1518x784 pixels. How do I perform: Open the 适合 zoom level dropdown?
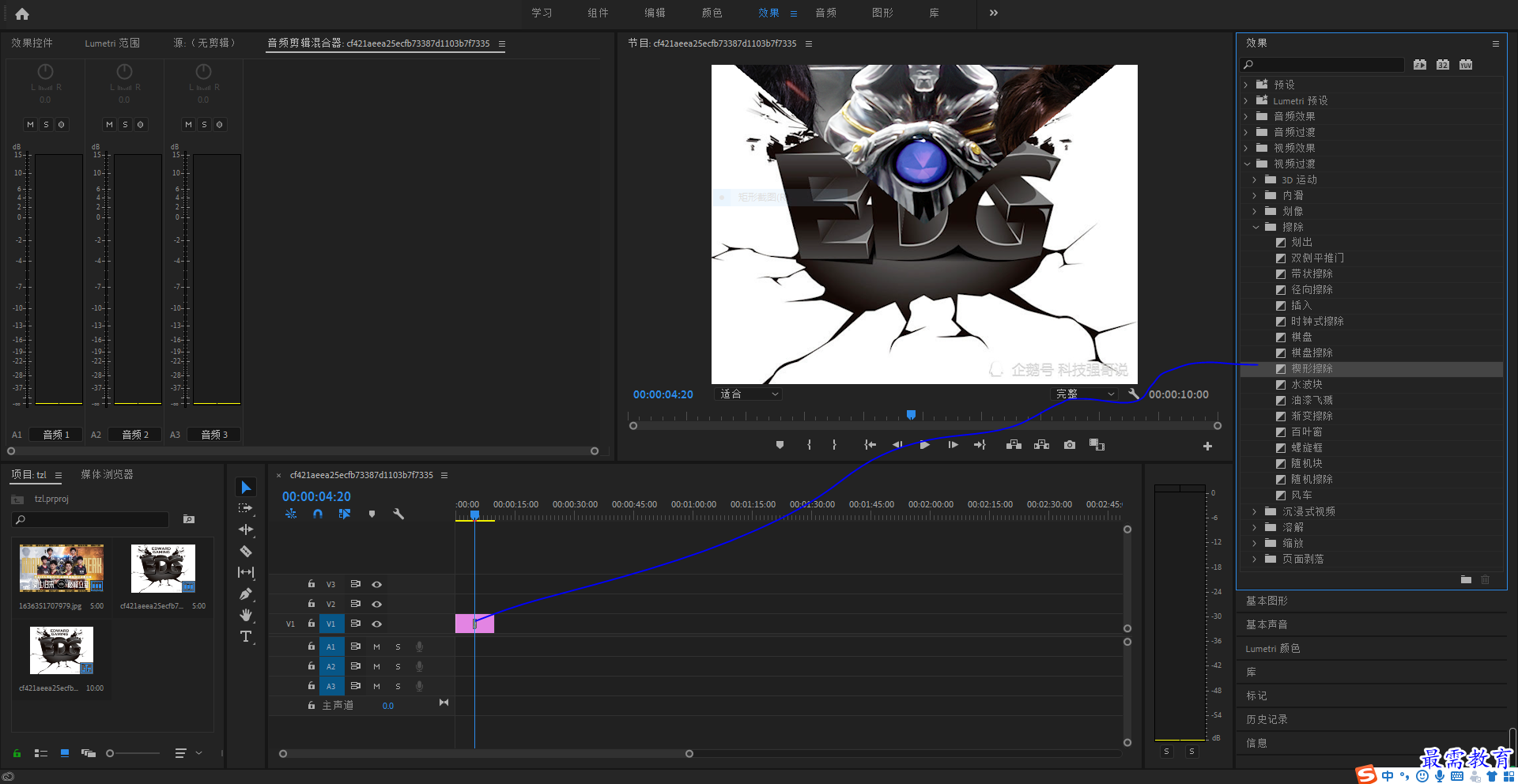(748, 394)
